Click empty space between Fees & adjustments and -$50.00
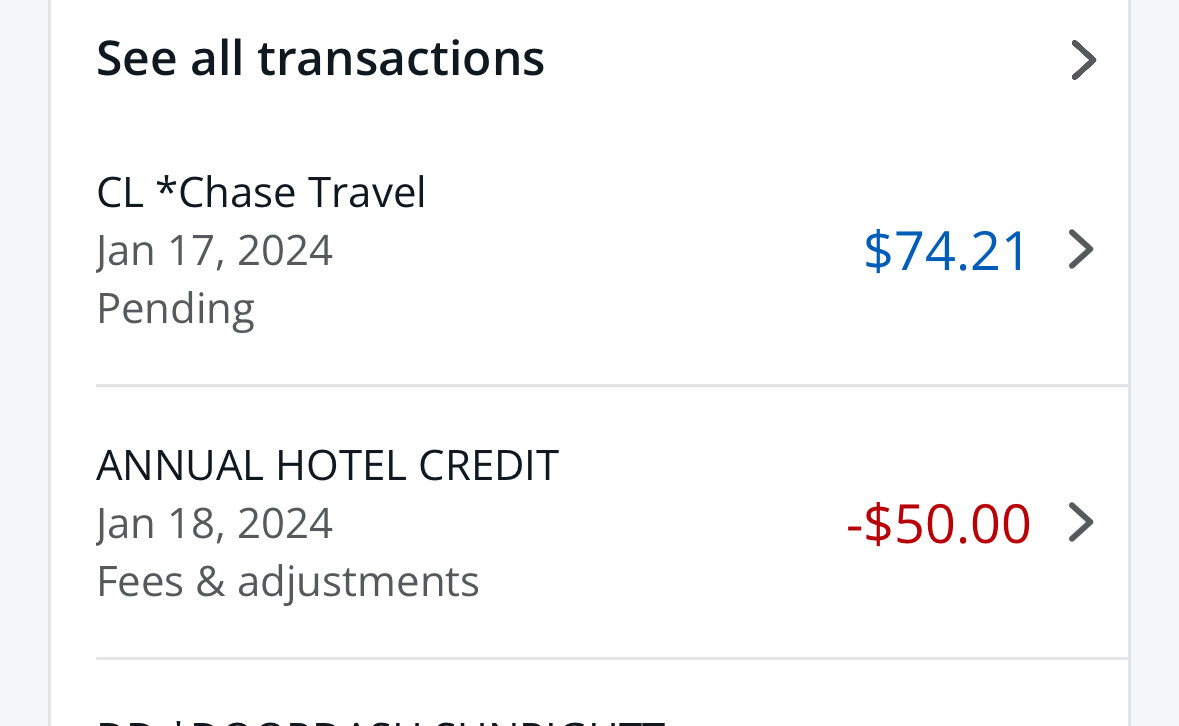The height and width of the screenshot is (726, 1179). click(660, 581)
